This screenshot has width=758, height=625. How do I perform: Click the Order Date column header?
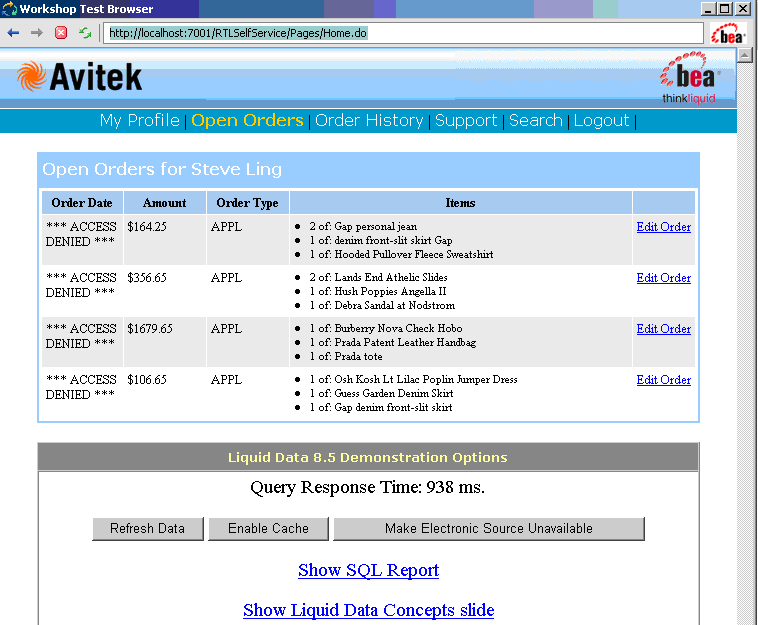tap(82, 203)
